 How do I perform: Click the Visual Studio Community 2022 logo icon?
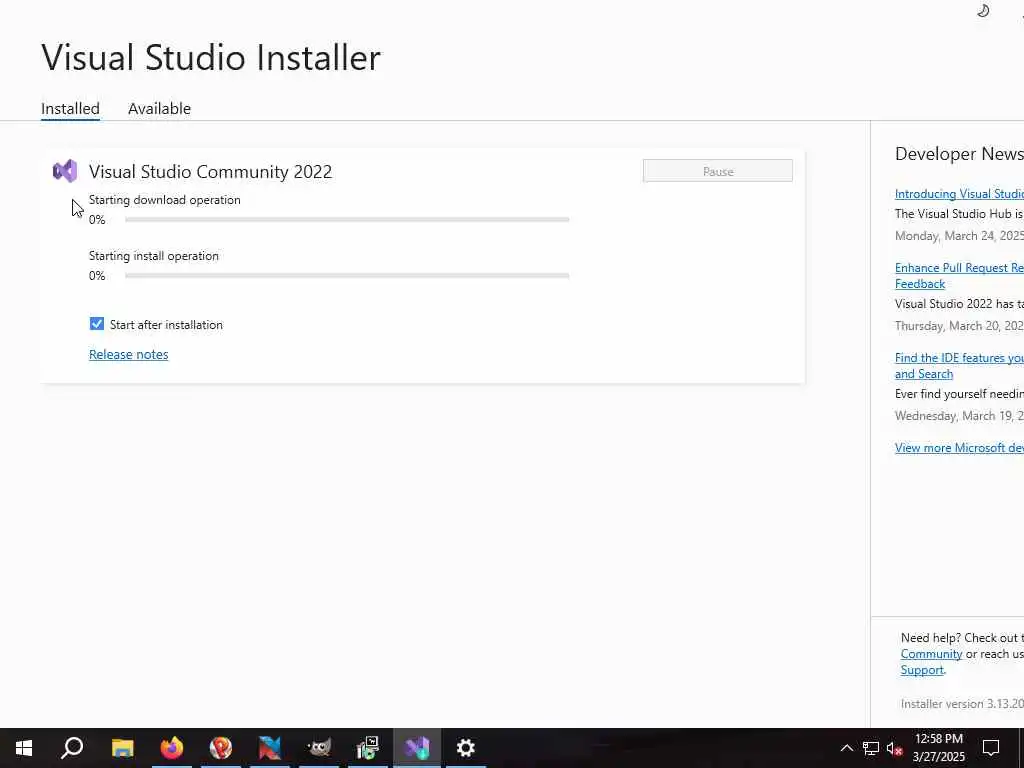tap(65, 171)
